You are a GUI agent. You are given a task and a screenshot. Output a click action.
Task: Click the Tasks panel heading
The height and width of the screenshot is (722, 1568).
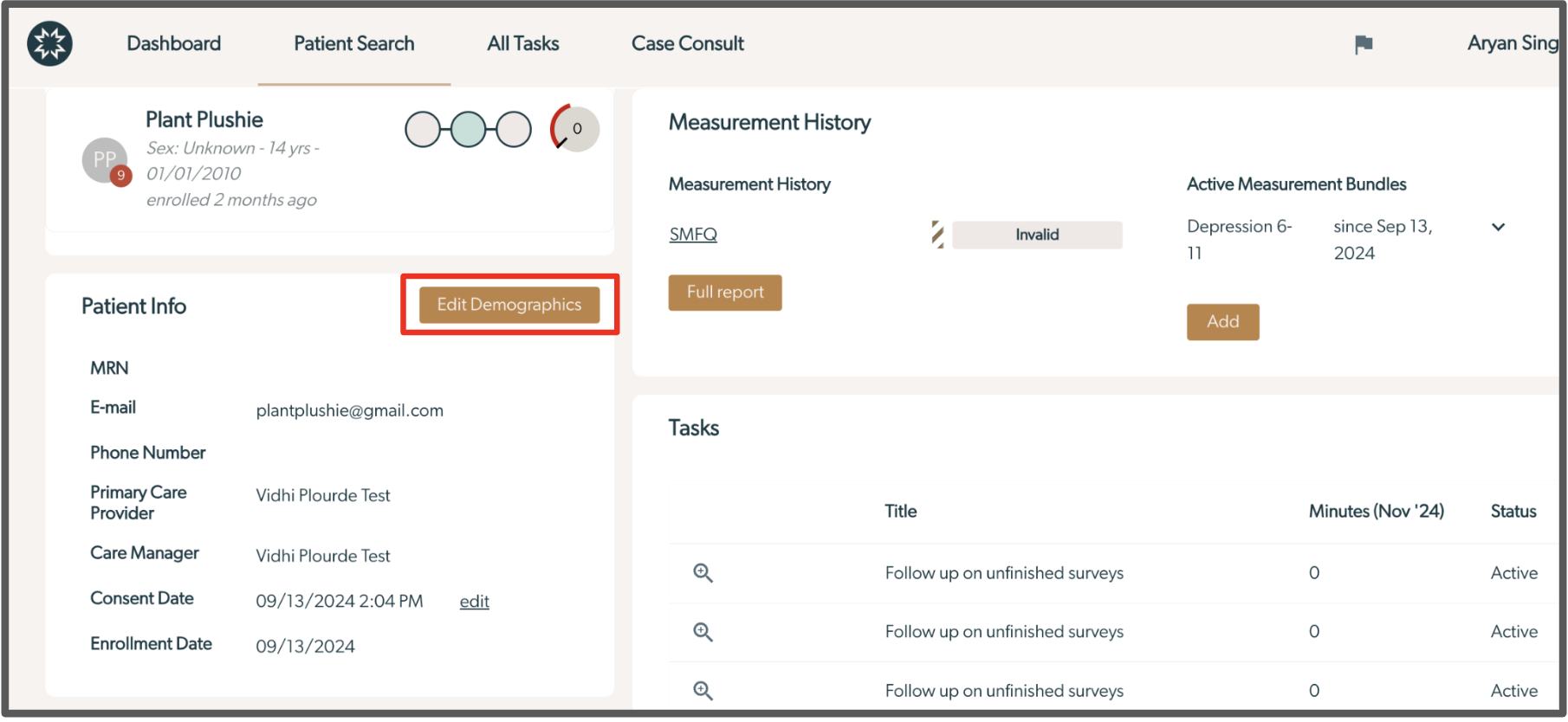click(x=693, y=428)
